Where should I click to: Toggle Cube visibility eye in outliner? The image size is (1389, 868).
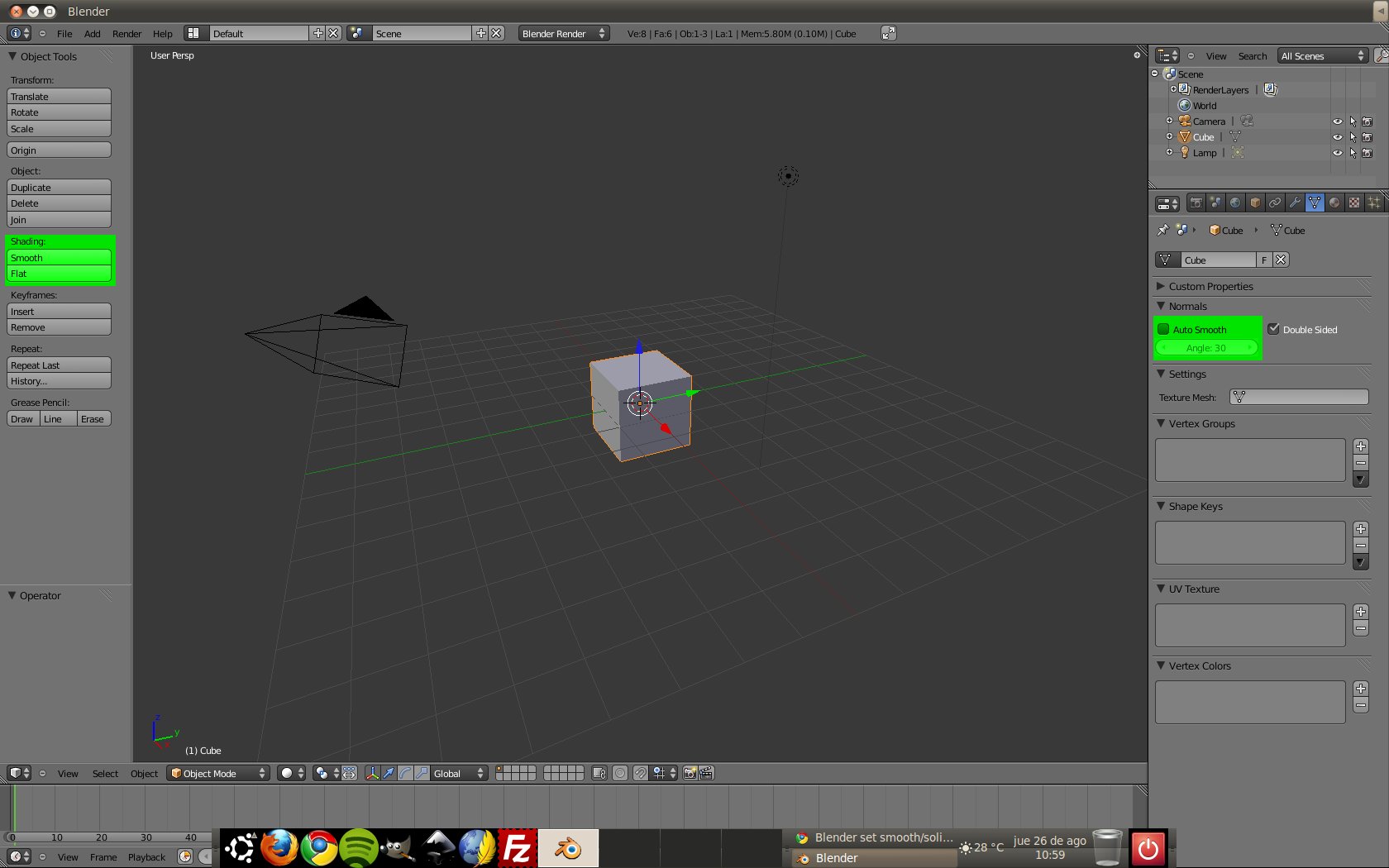[1337, 137]
